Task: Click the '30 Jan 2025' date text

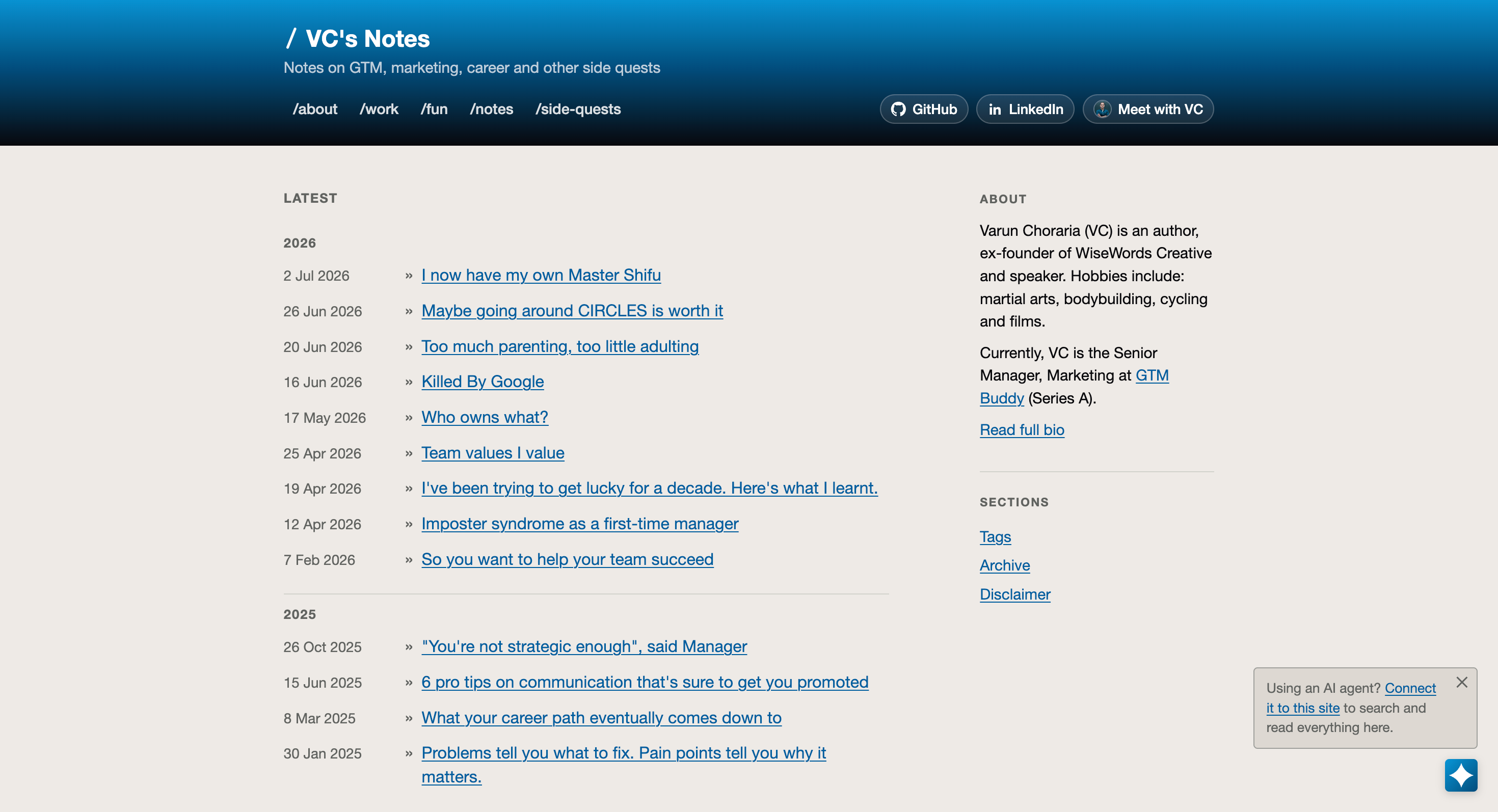Action: [x=322, y=754]
